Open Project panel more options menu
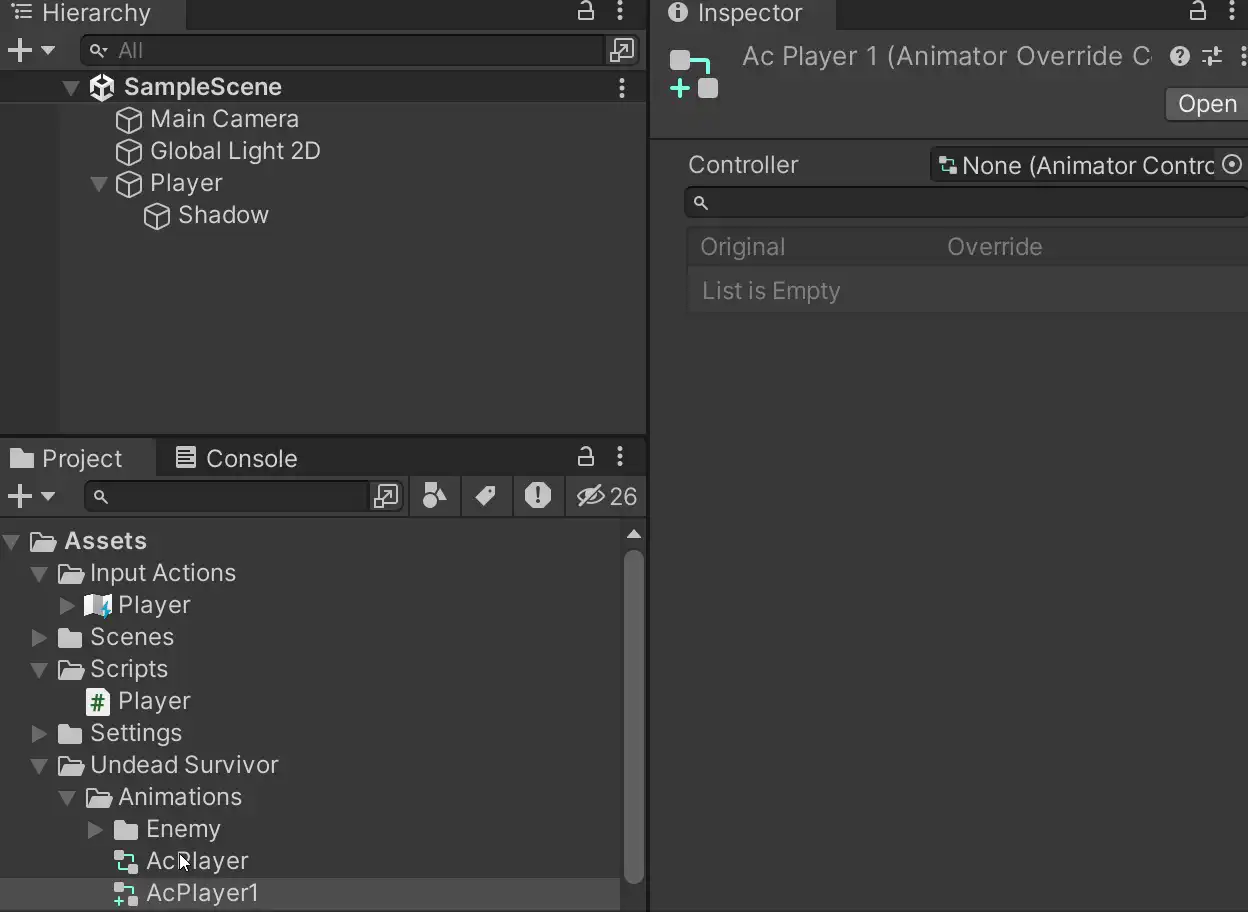Image resolution: width=1248 pixels, height=912 pixels. tap(620, 457)
